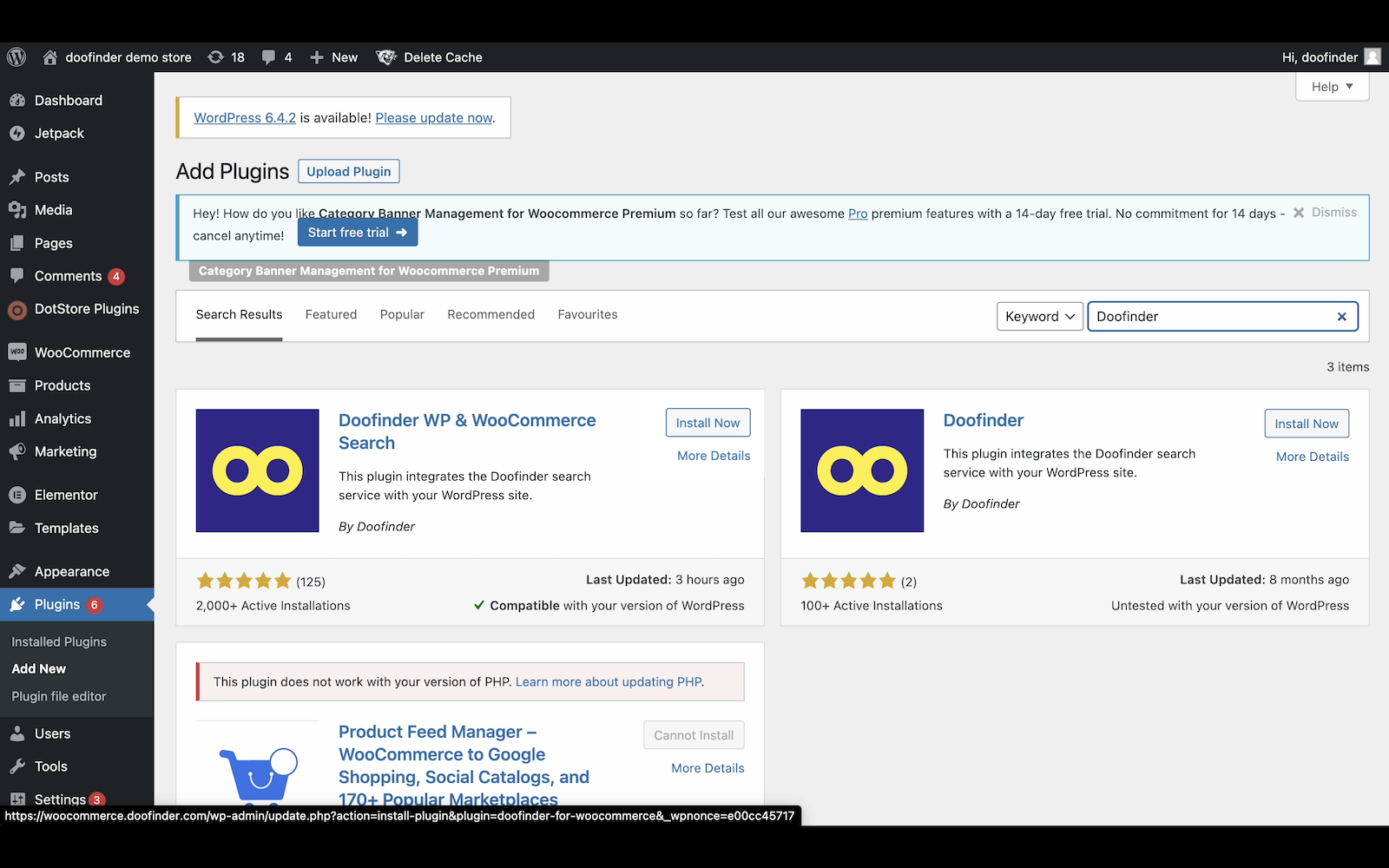This screenshot has height=868, width=1389.
Task: Click the Tools wrench icon
Action: (x=17, y=766)
